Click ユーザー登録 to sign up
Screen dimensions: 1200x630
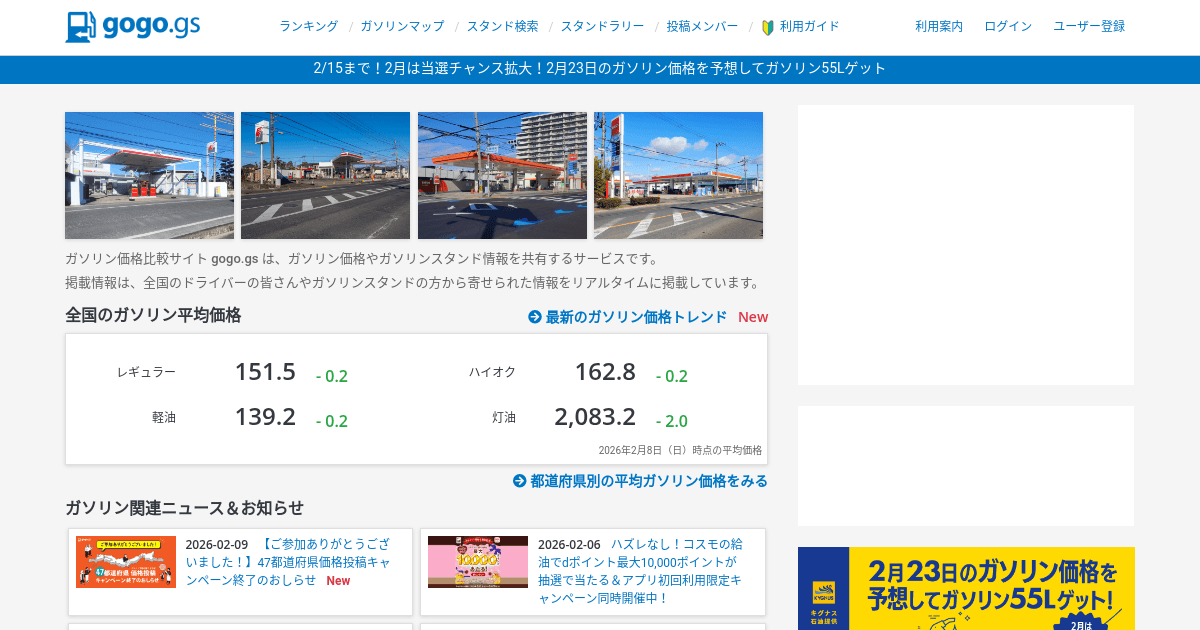coord(1089,27)
